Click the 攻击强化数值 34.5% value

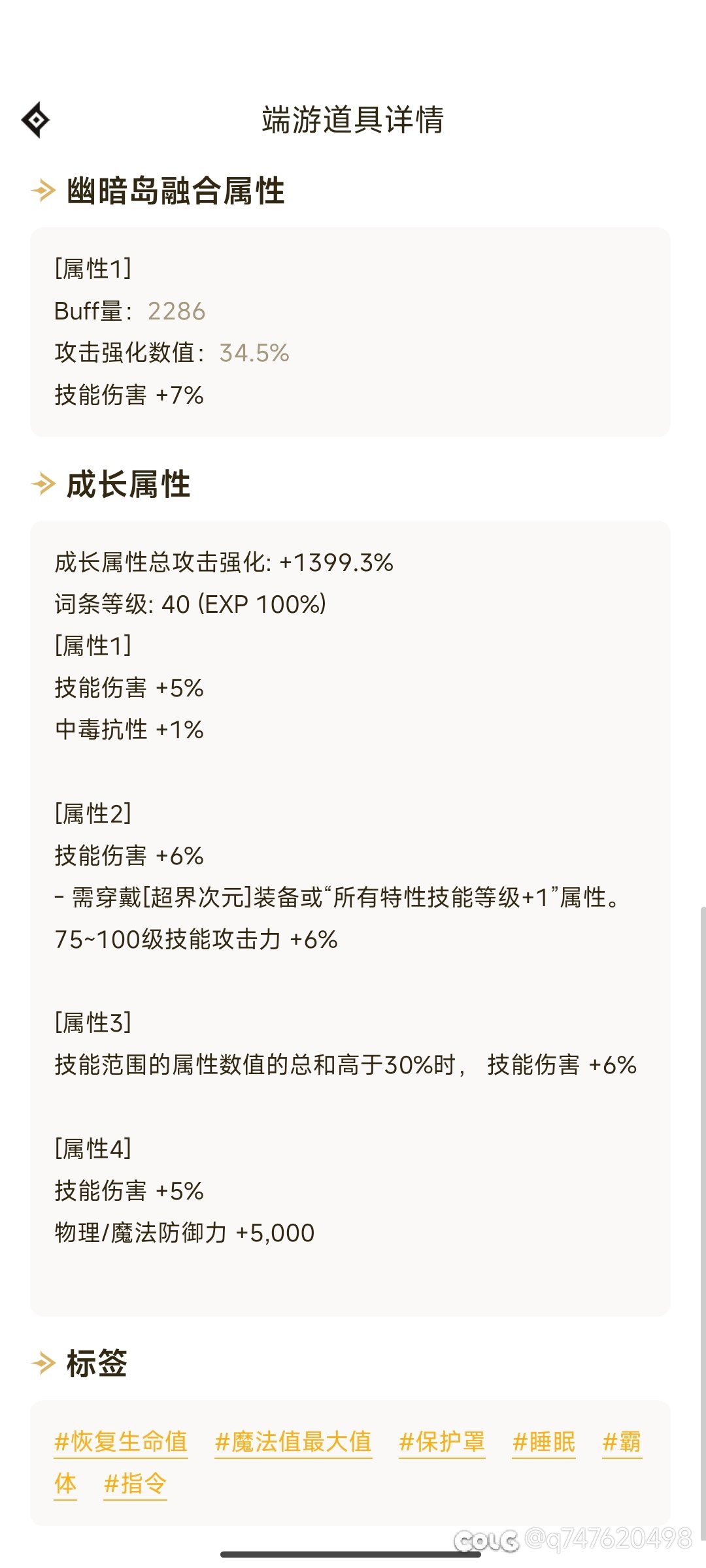(254, 353)
